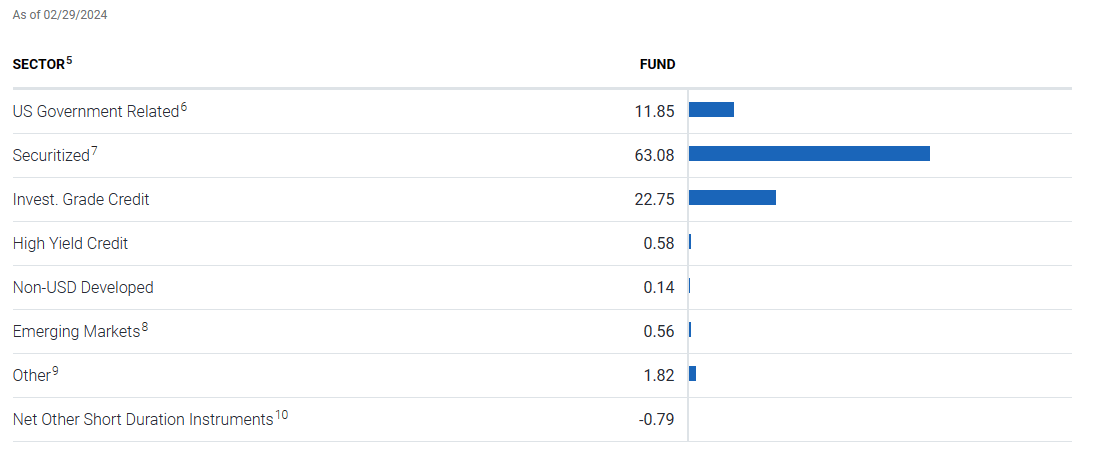
Task: Click the 11.85 fund value
Action: [654, 112]
